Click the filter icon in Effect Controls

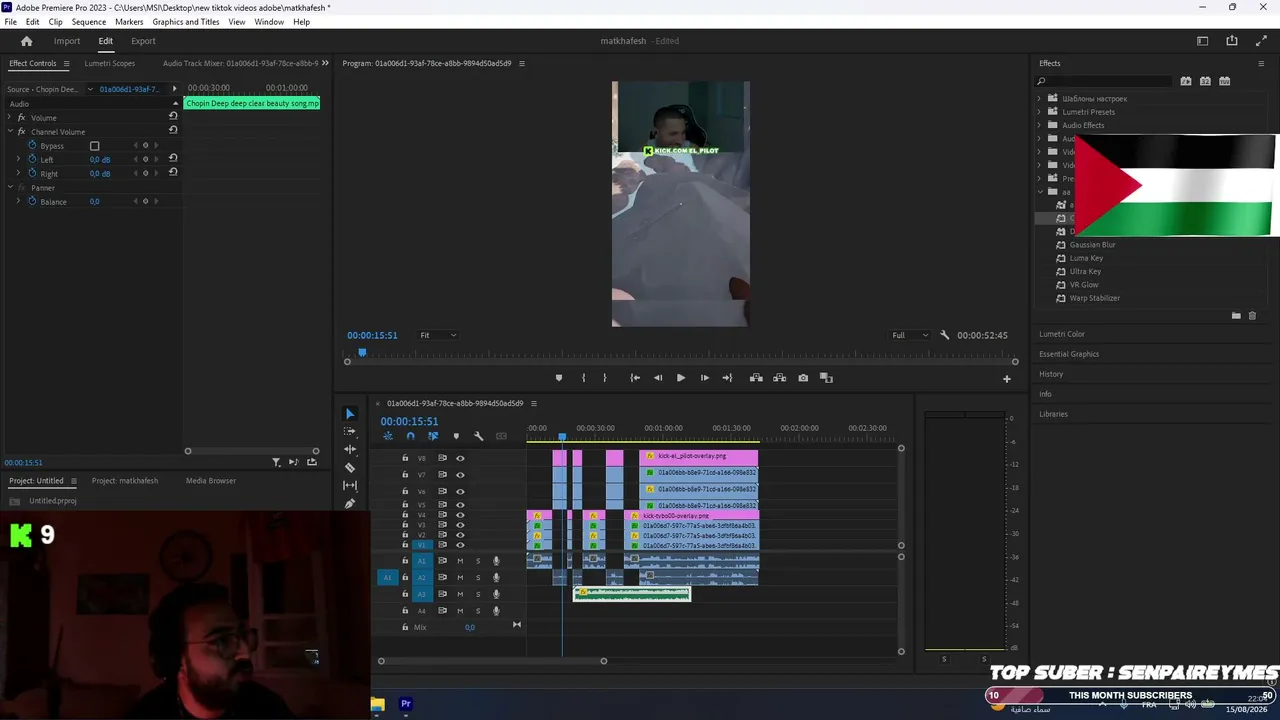pos(276,462)
